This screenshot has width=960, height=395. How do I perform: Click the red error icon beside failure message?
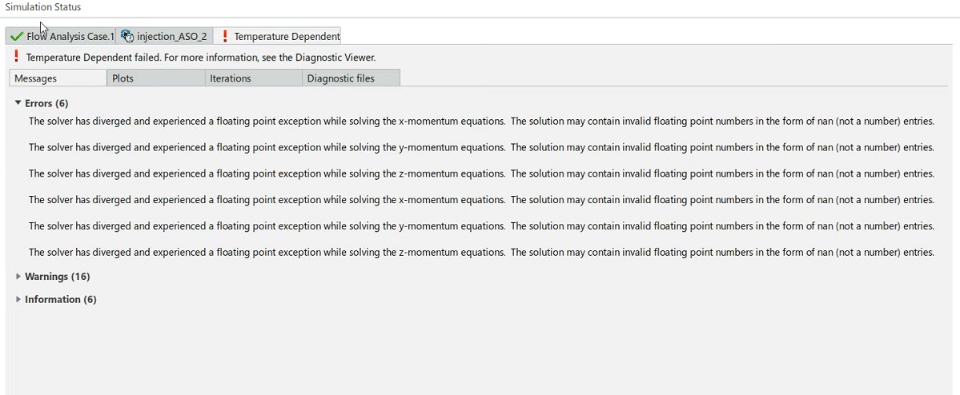click(x=17, y=58)
